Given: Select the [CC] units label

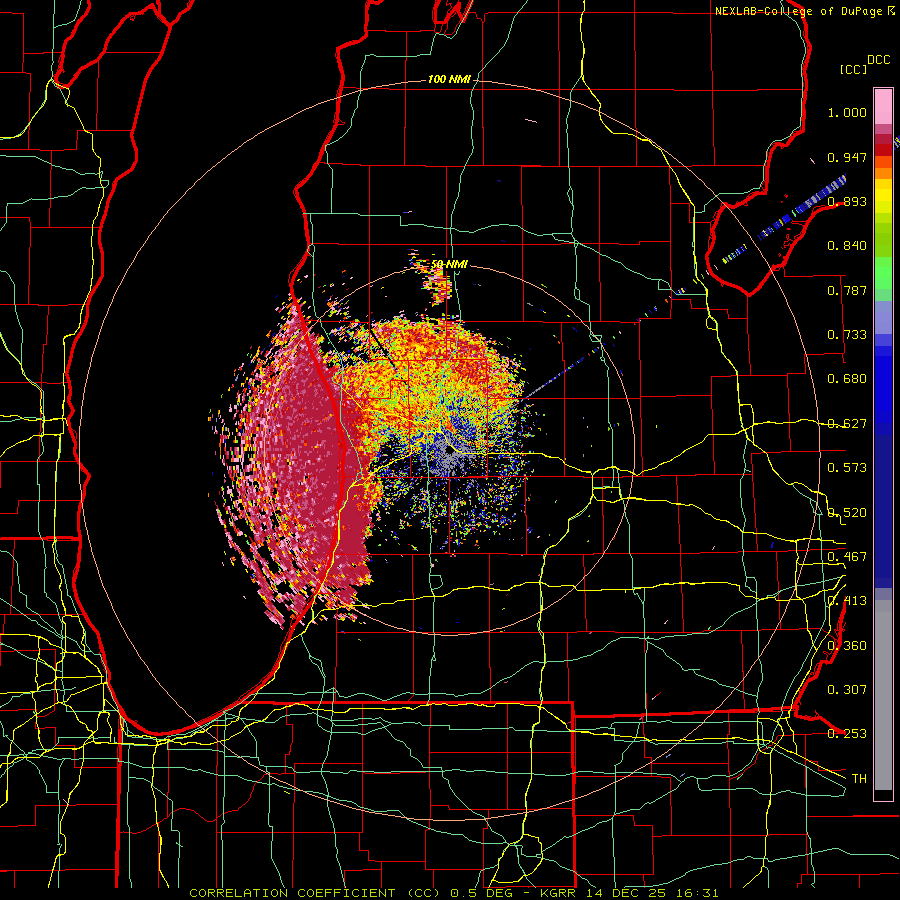Looking at the screenshot, I should (x=854, y=69).
